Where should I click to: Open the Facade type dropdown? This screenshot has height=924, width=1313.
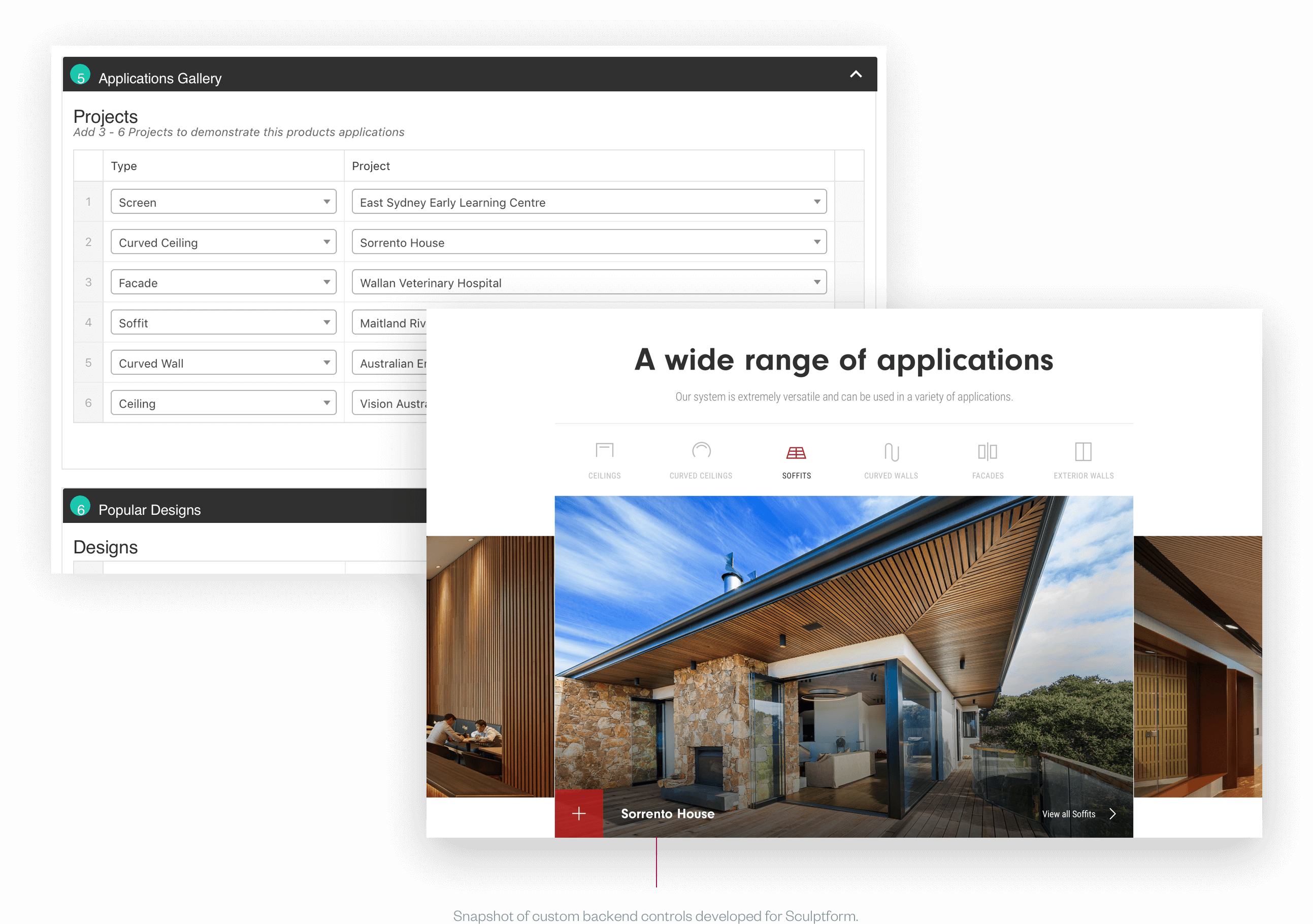tap(223, 282)
